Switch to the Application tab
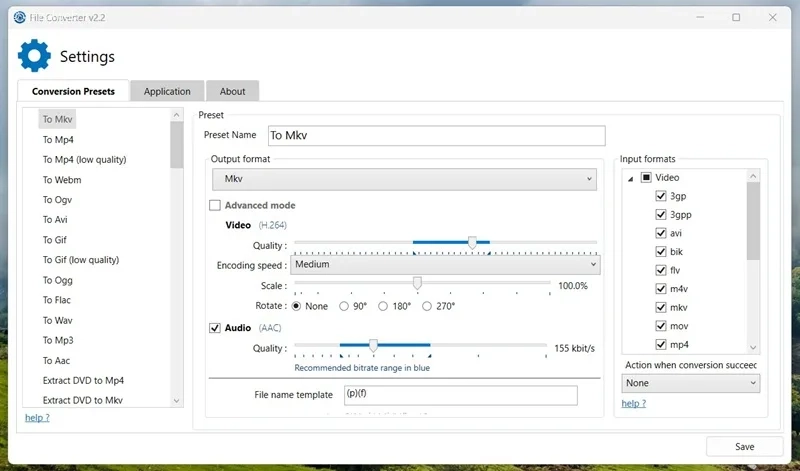Image resolution: width=800 pixels, height=471 pixels. (167, 91)
